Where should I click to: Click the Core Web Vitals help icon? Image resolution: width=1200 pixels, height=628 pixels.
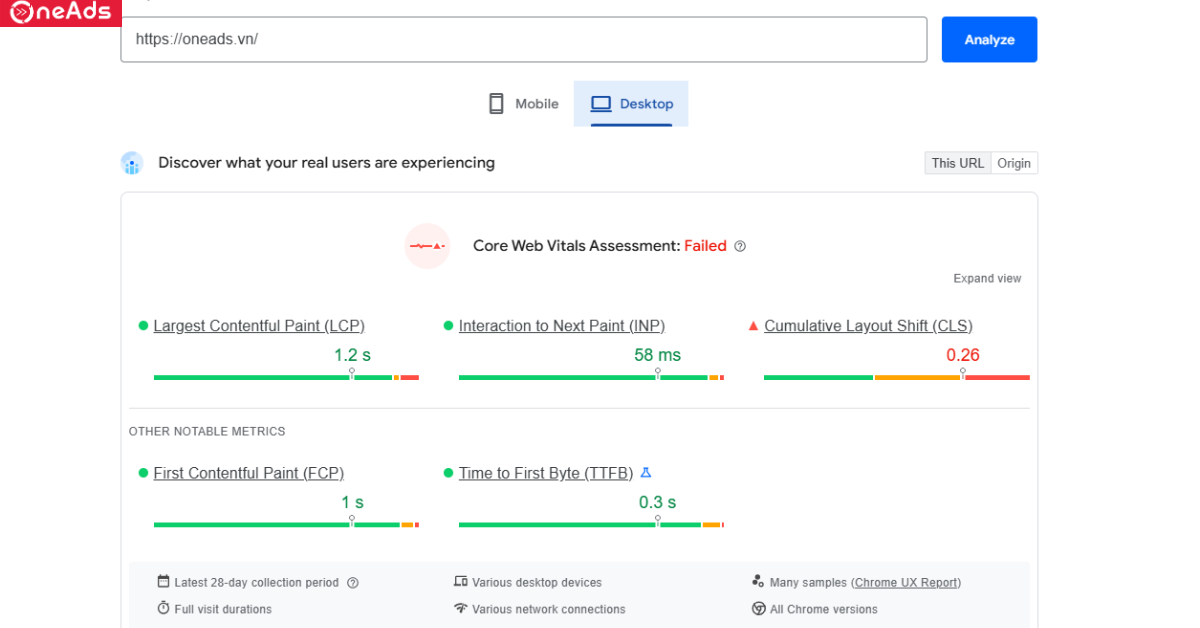740,246
